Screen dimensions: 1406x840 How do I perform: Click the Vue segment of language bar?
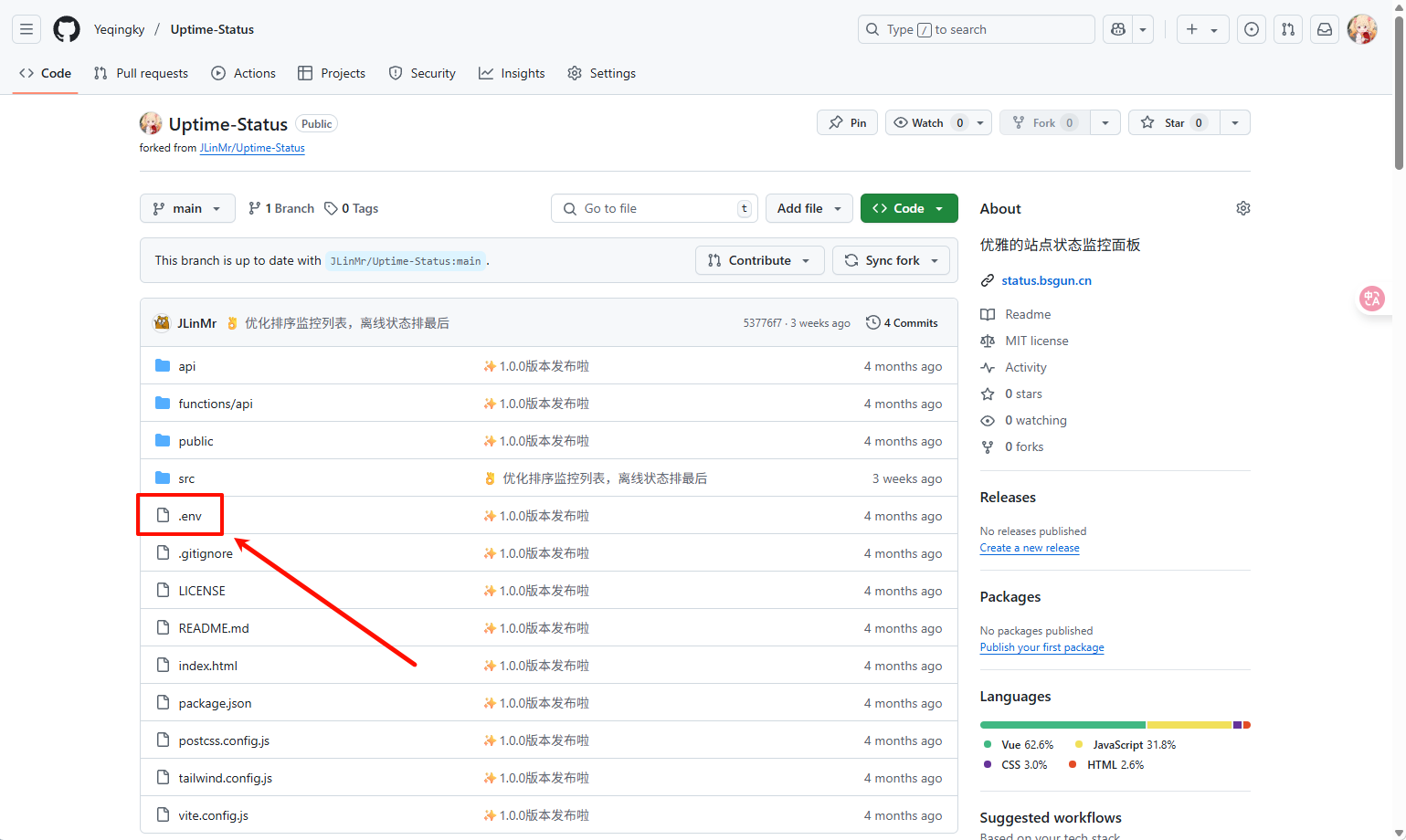click(x=1062, y=725)
